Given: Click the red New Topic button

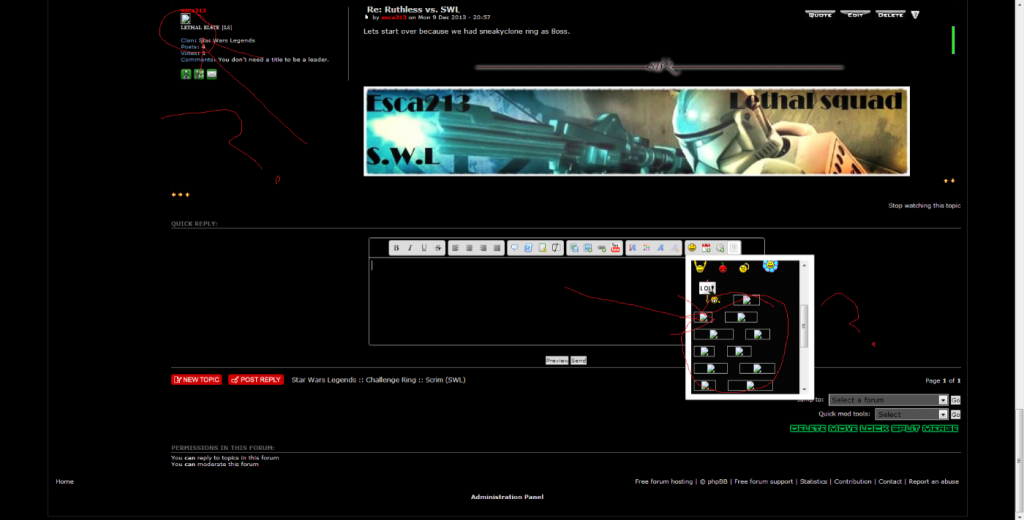Looking at the screenshot, I should [x=197, y=380].
